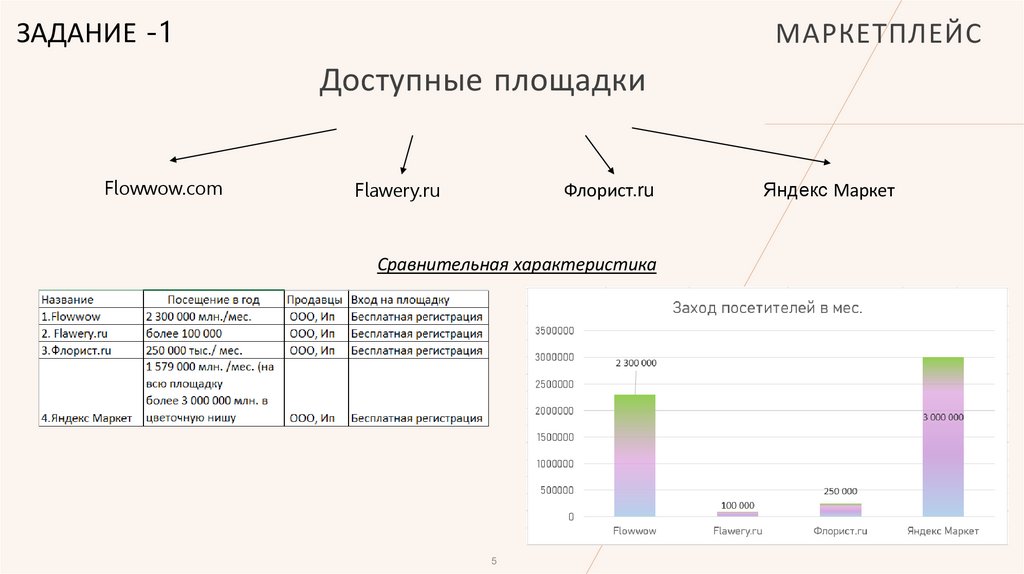Image resolution: width=1024 pixels, height=574 pixels.
Task: Select the "4.Яндекс Маркет" table cell
Action: [x=91, y=392]
